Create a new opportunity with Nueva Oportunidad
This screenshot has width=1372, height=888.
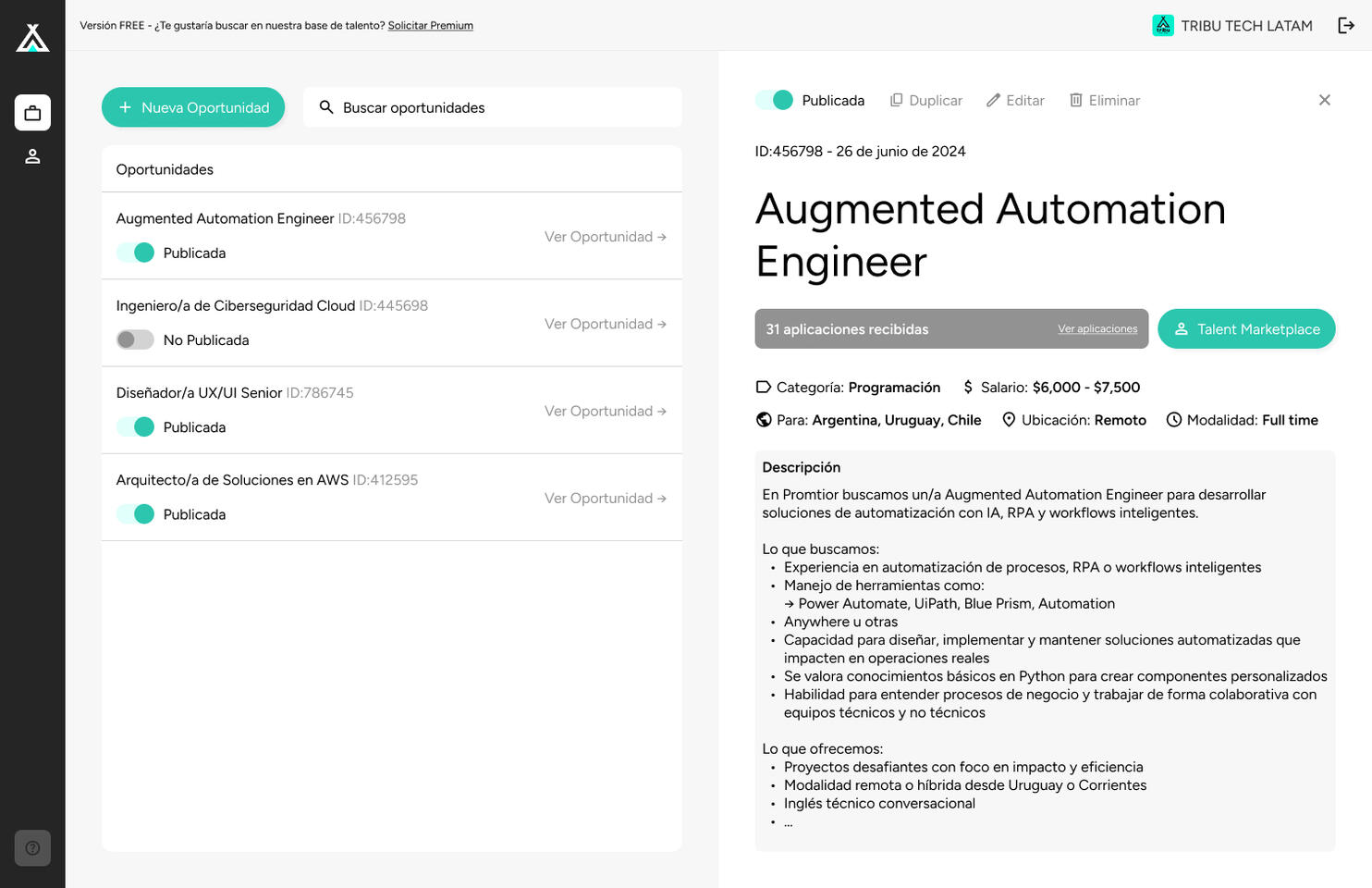click(x=193, y=107)
